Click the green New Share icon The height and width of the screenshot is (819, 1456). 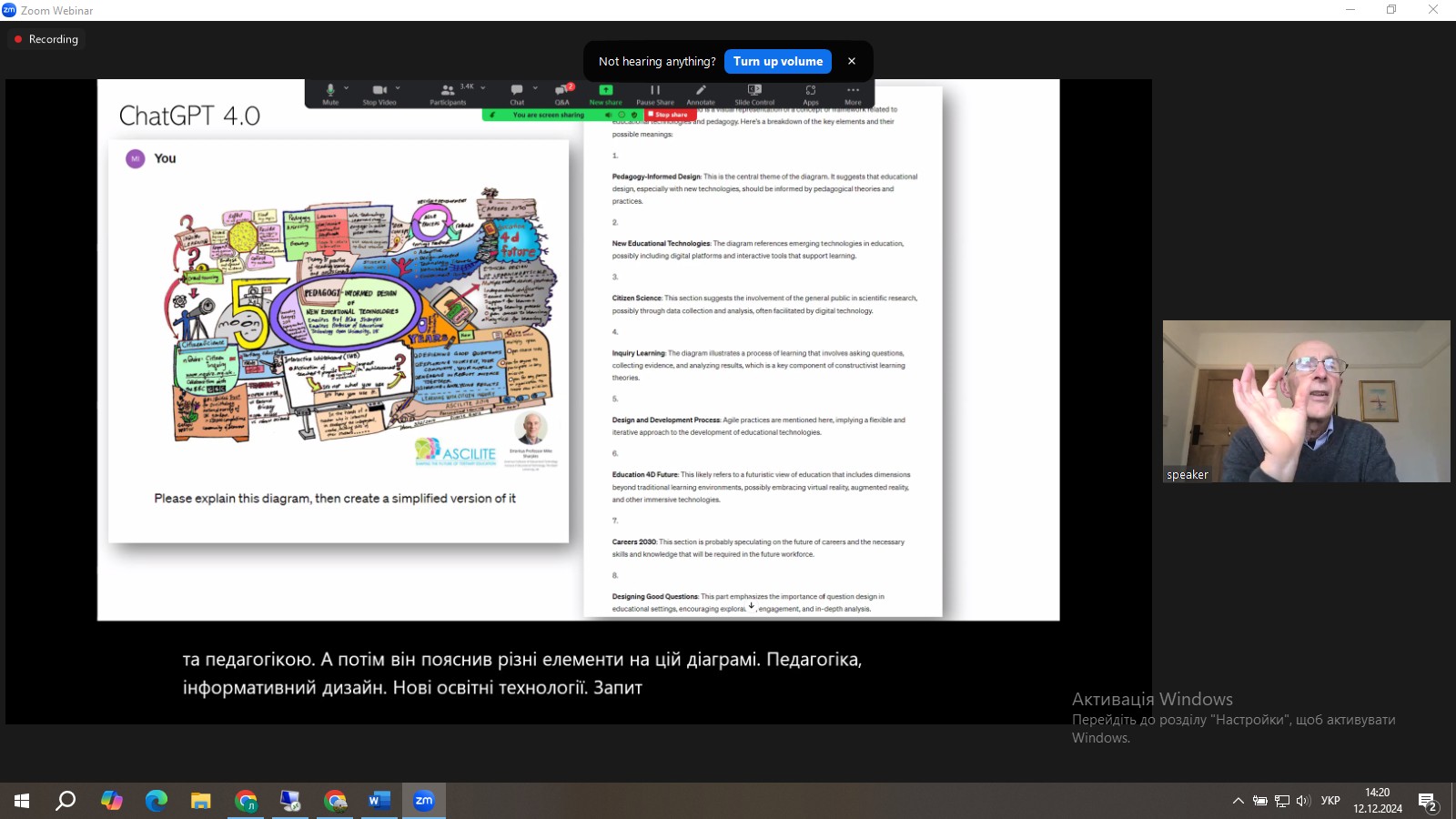pyautogui.click(x=606, y=89)
